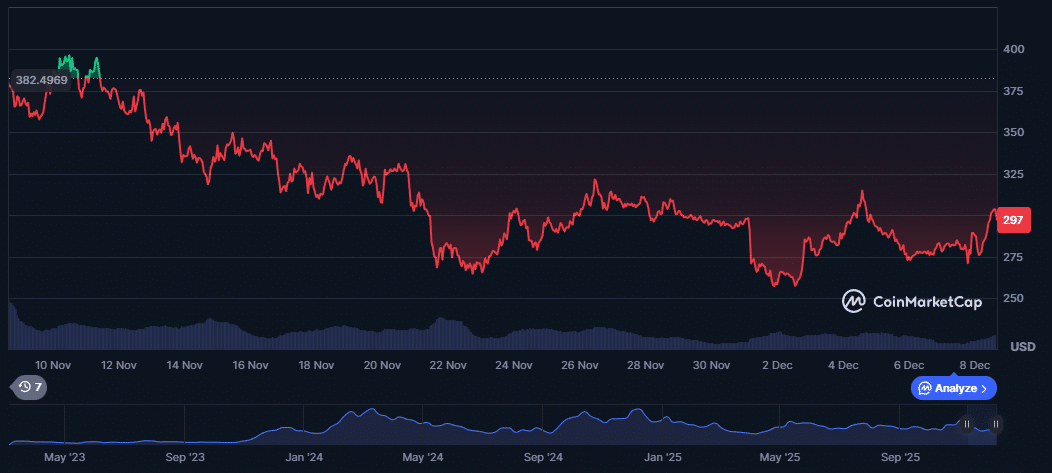The height and width of the screenshot is (473, 1052).
Task: Grab the left range selector handle
Action: coord(967,424)
